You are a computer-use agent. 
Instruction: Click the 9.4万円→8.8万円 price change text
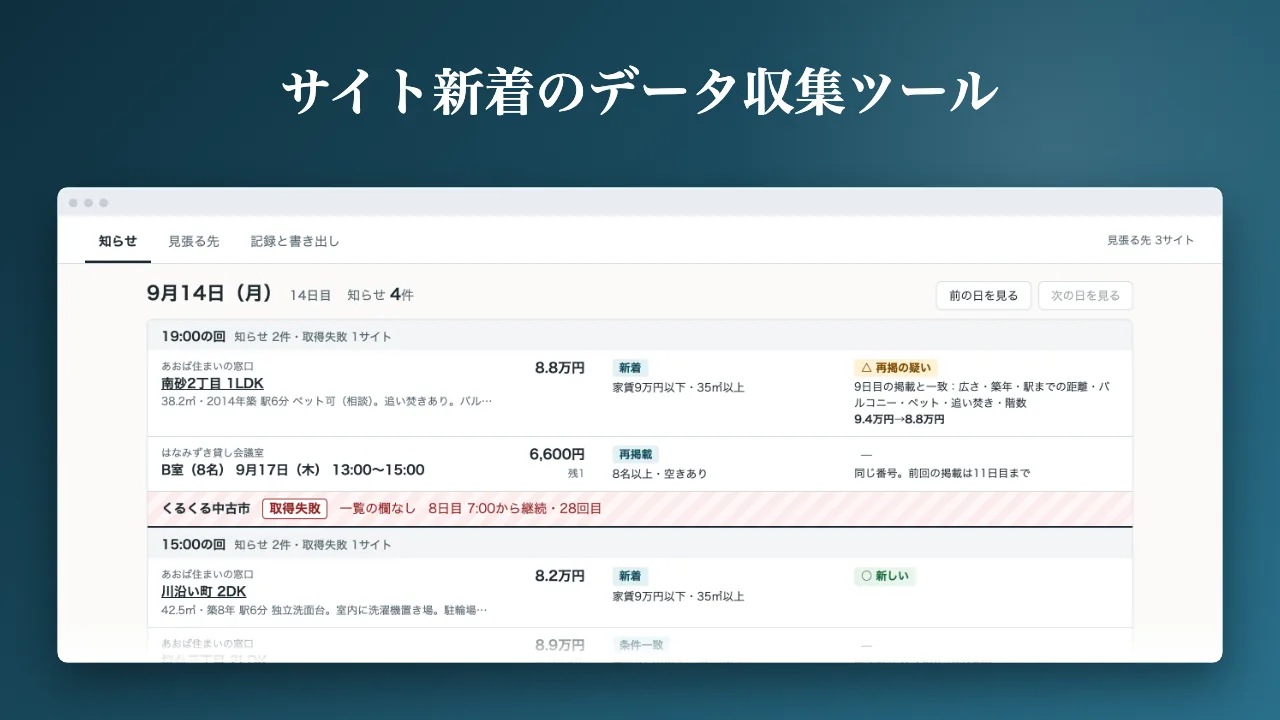point(897,419)
